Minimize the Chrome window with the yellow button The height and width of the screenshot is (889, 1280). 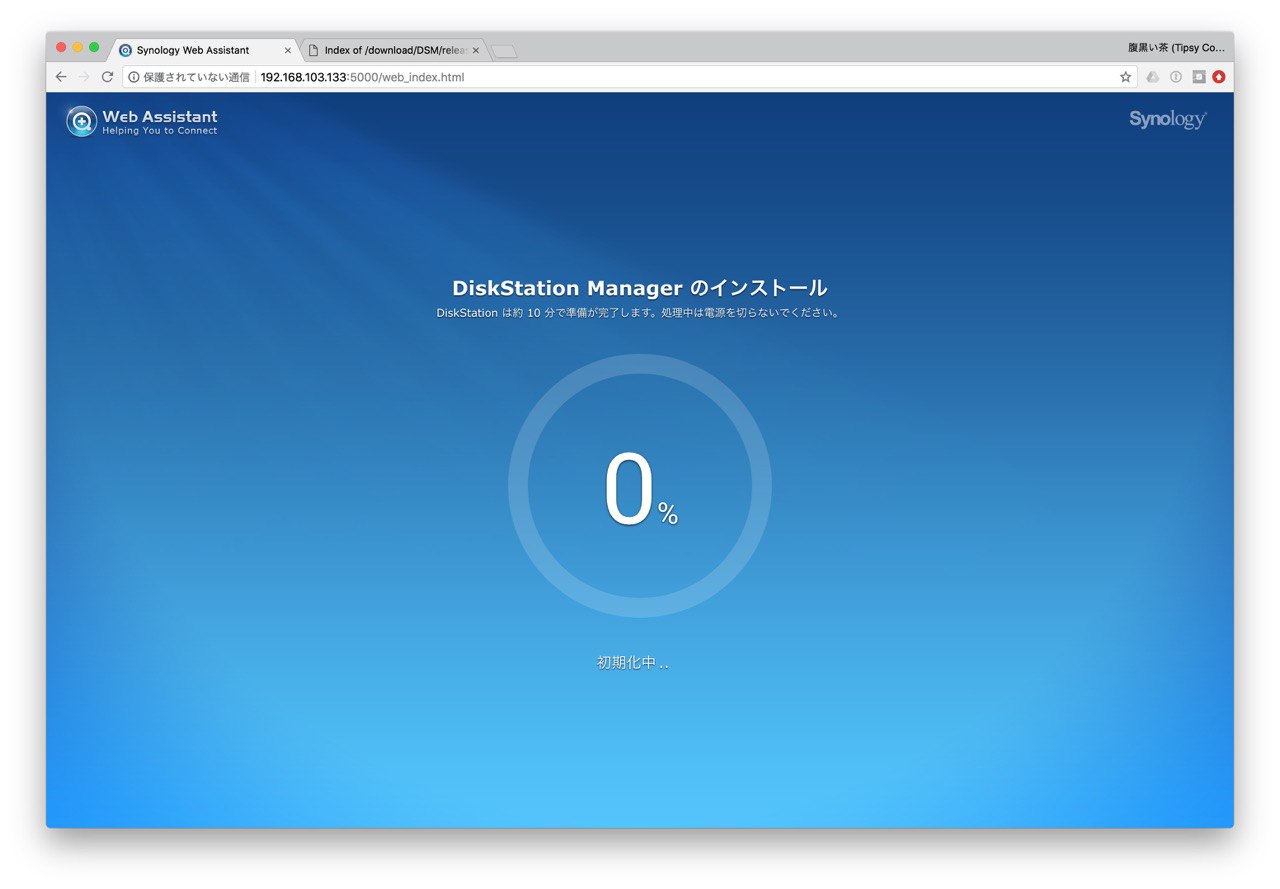coord(78,47)
